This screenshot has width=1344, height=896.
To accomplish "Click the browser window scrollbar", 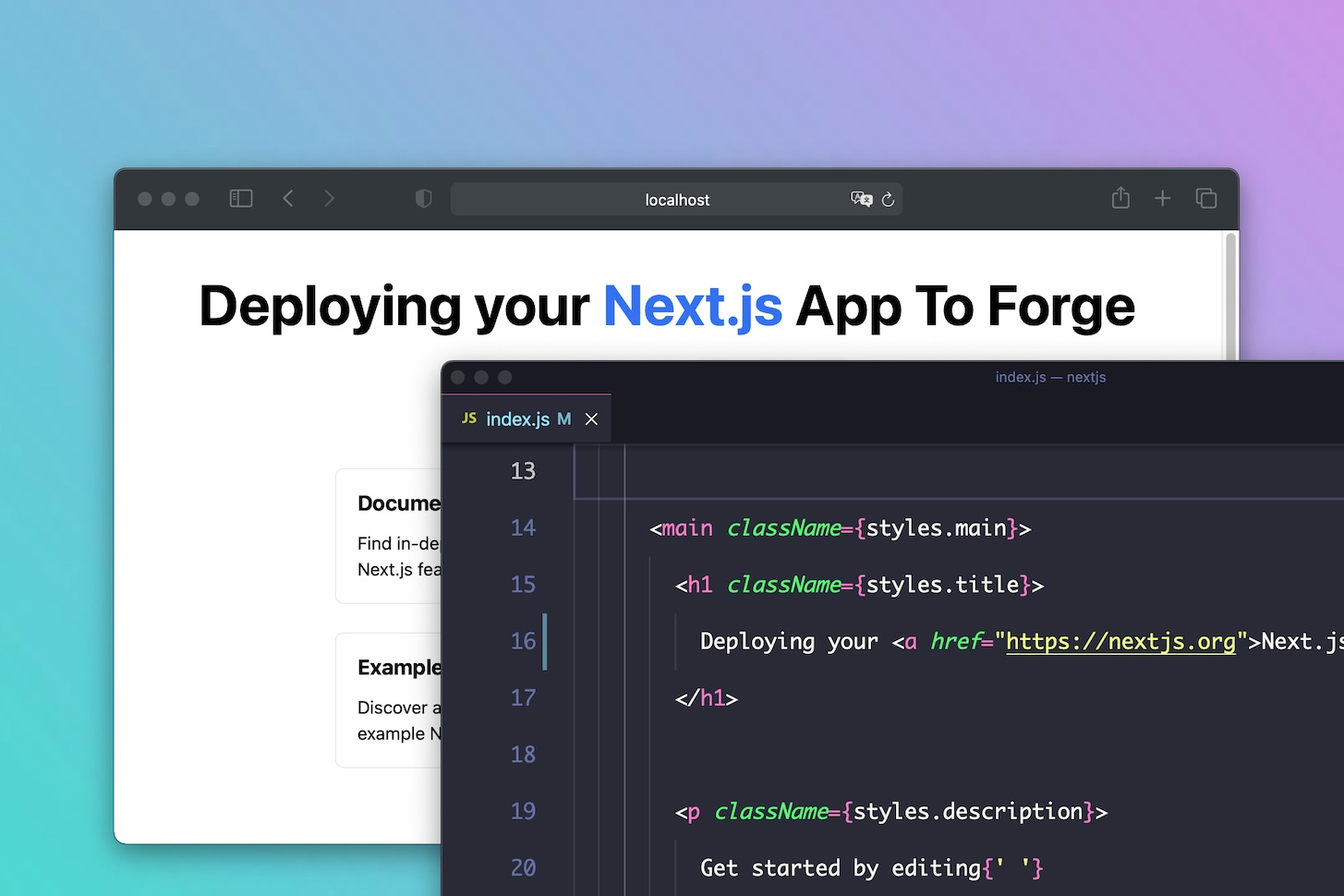I will [x=1229, y=296].
